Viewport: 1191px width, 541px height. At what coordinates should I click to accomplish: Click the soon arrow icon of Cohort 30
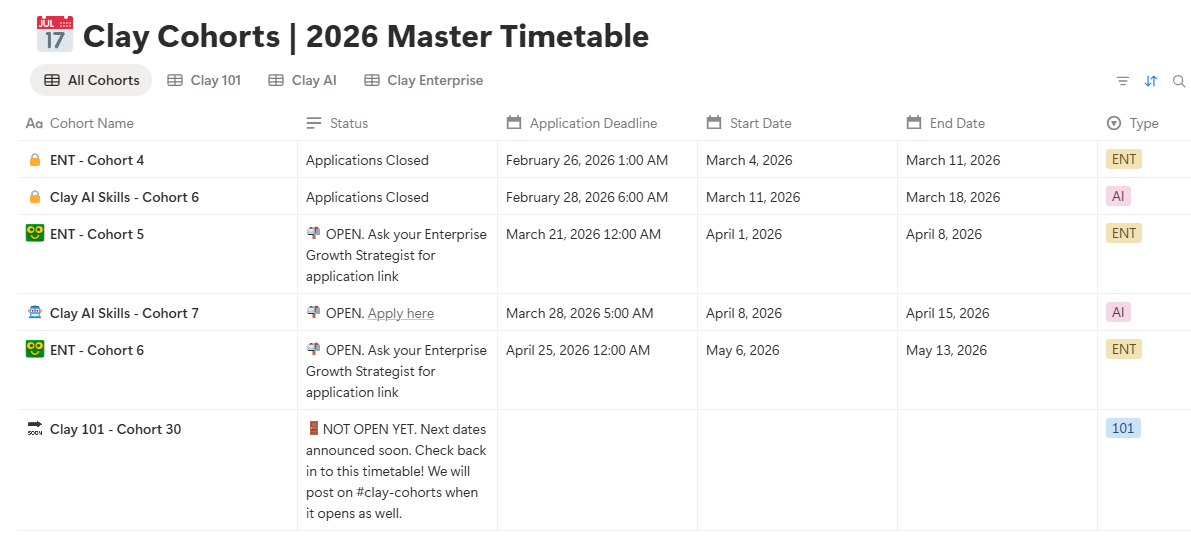coord(34,429)
